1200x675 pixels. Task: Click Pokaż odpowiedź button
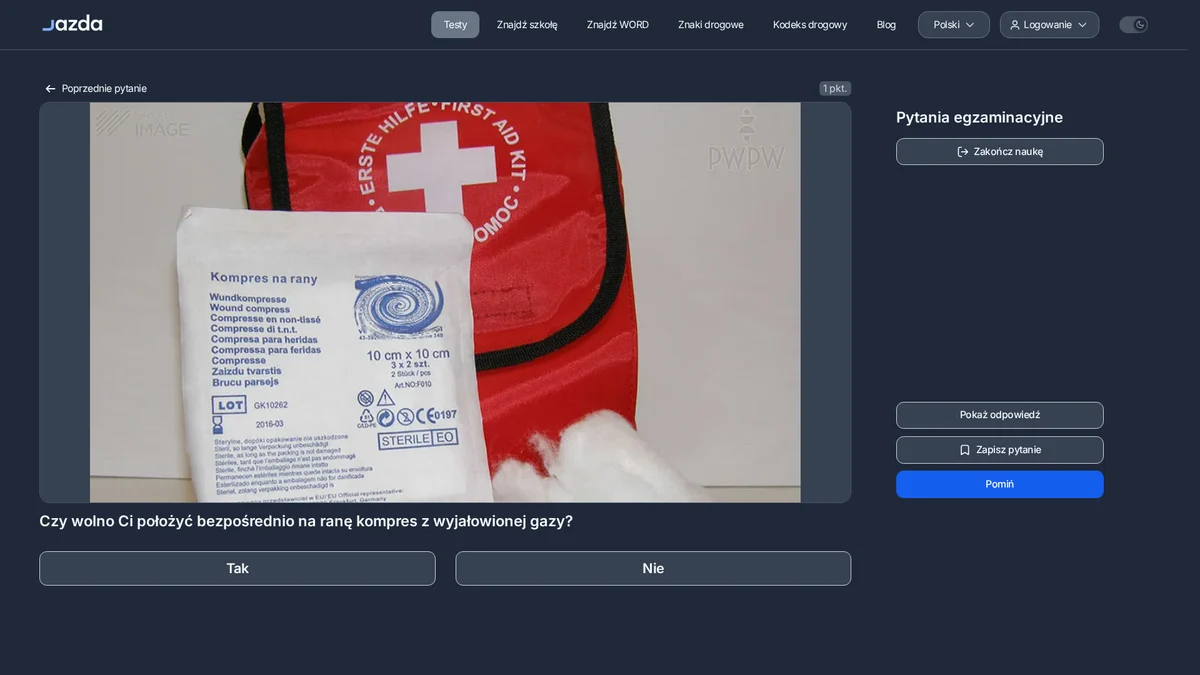click(1000, 415)
